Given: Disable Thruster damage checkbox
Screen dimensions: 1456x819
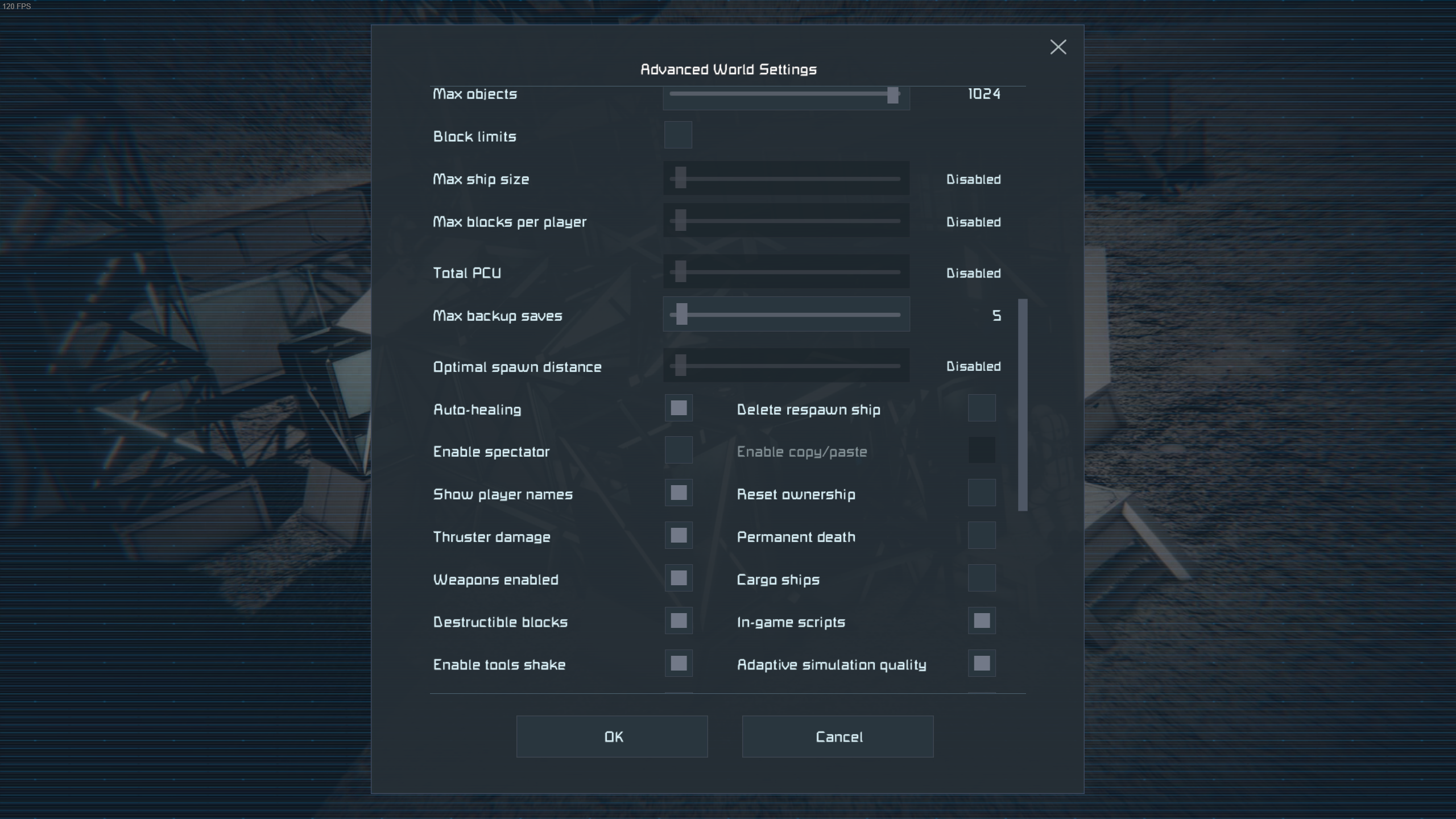Looking at the screenshot, I should point(679,536).
